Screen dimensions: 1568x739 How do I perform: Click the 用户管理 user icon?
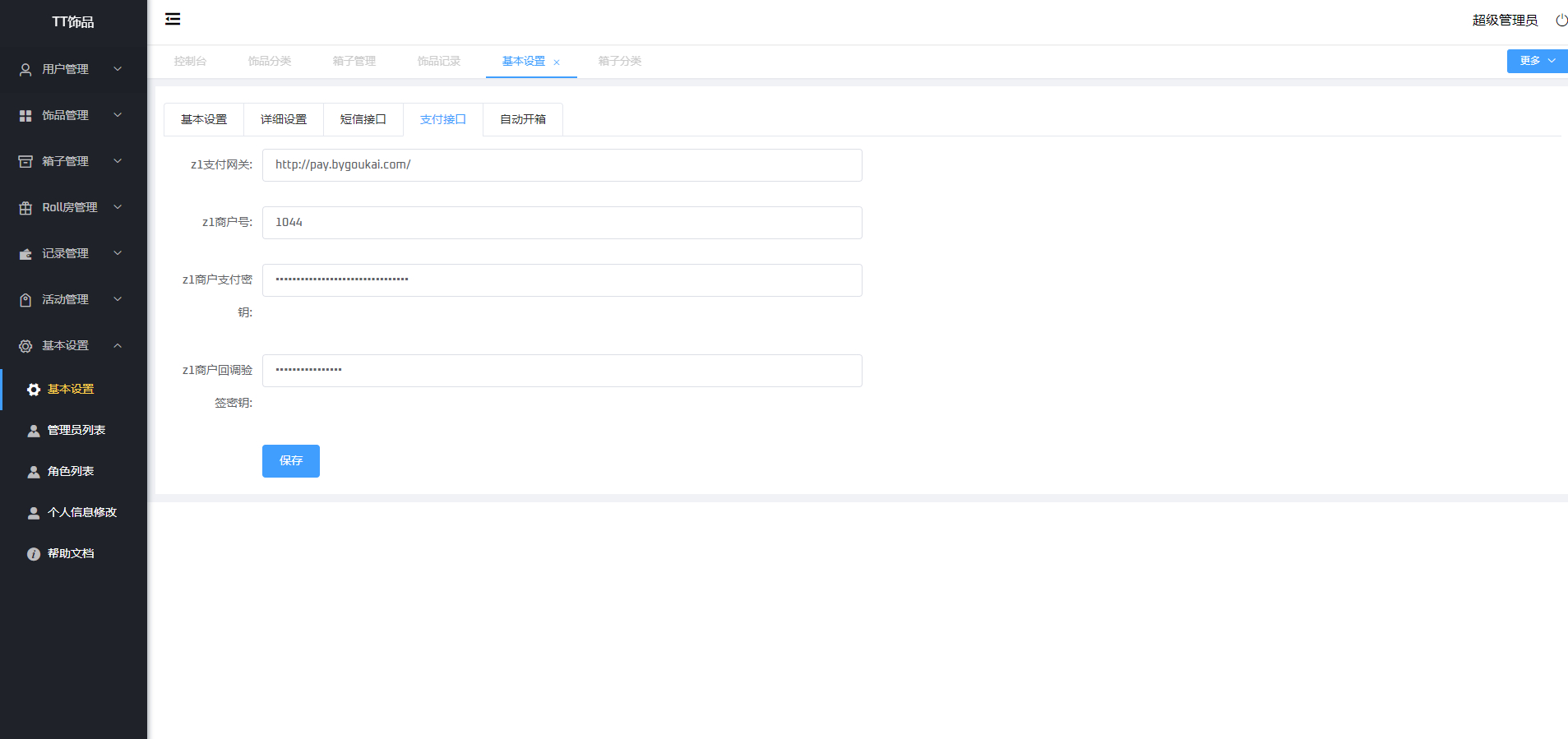(25, 70)
